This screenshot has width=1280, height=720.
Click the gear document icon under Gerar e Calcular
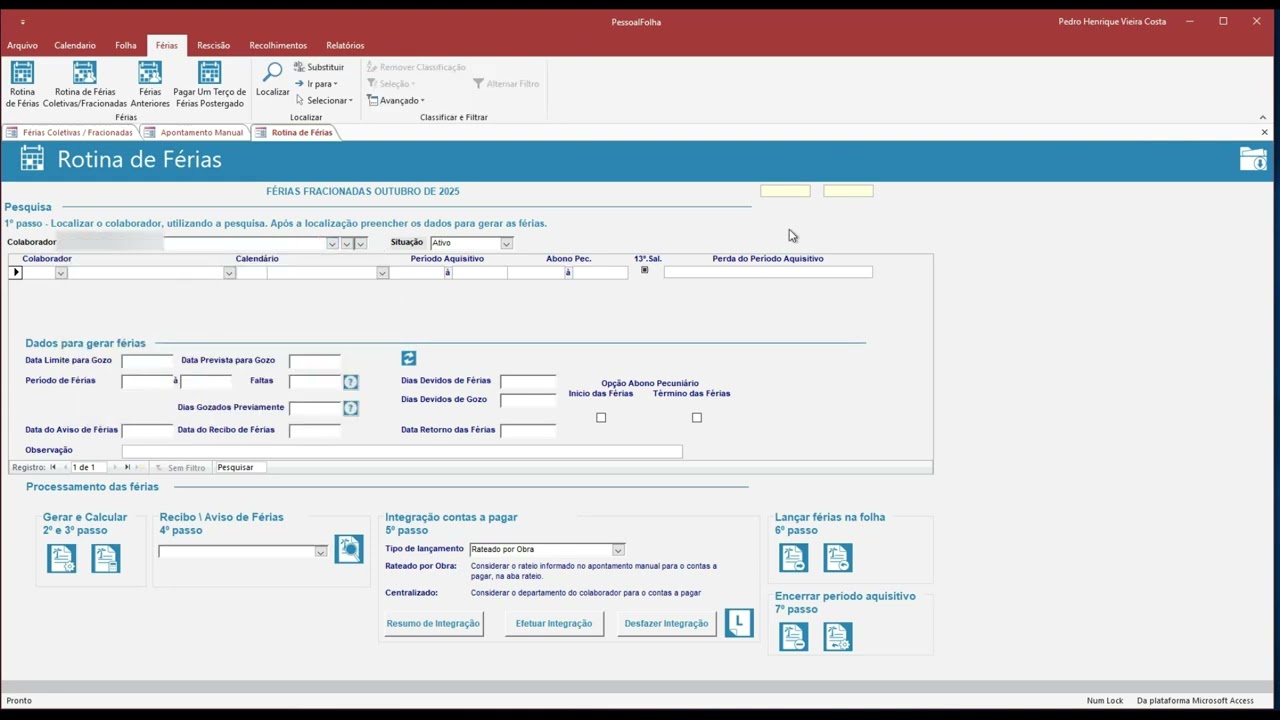pos(62,558)
